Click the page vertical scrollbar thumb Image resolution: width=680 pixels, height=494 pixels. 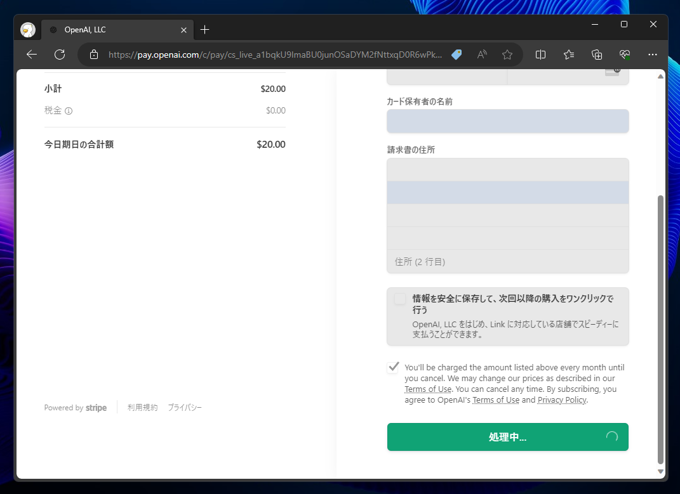tap(660, 330)
